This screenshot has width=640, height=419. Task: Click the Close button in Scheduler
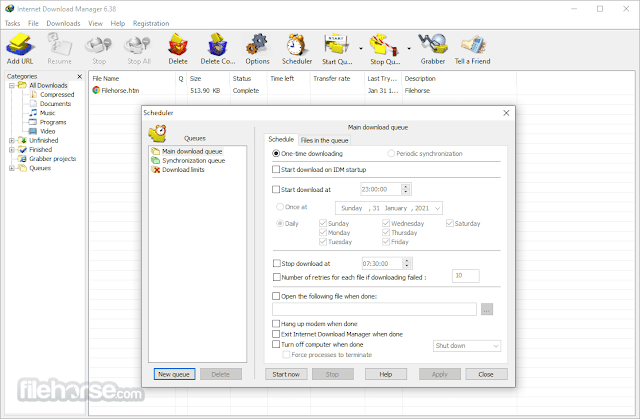[x=486, y=374]
